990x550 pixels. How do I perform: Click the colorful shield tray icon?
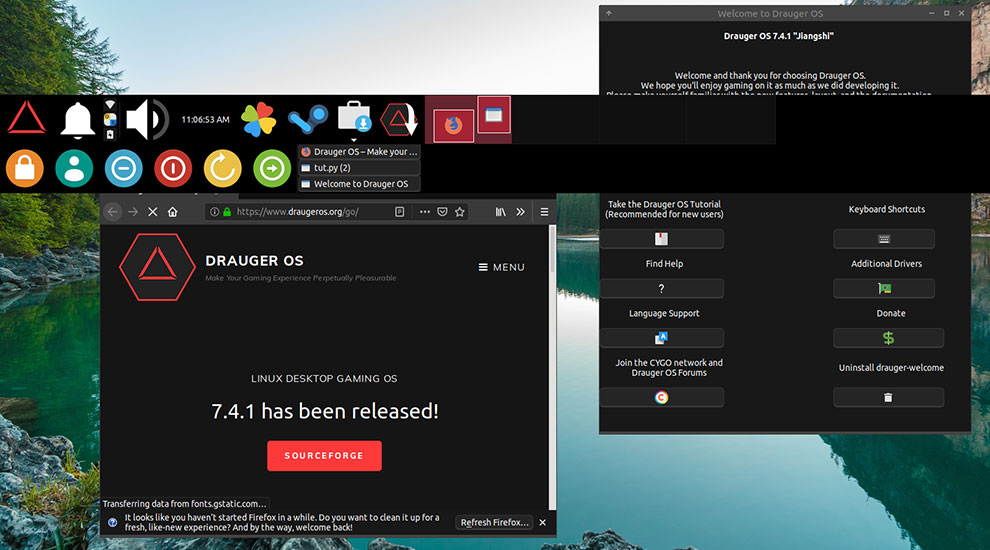[110, 119]
